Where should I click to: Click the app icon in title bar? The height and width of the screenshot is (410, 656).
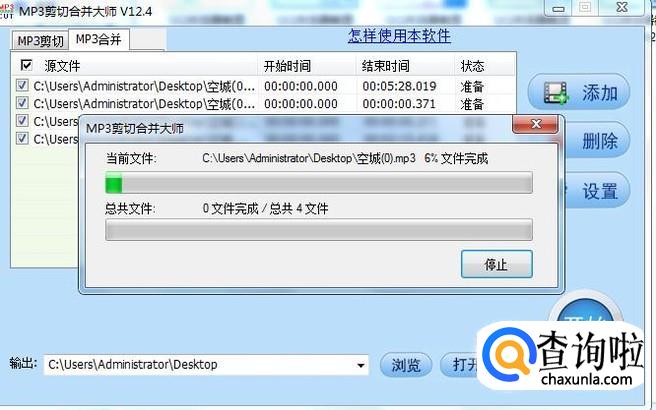[x=6, y=11]
